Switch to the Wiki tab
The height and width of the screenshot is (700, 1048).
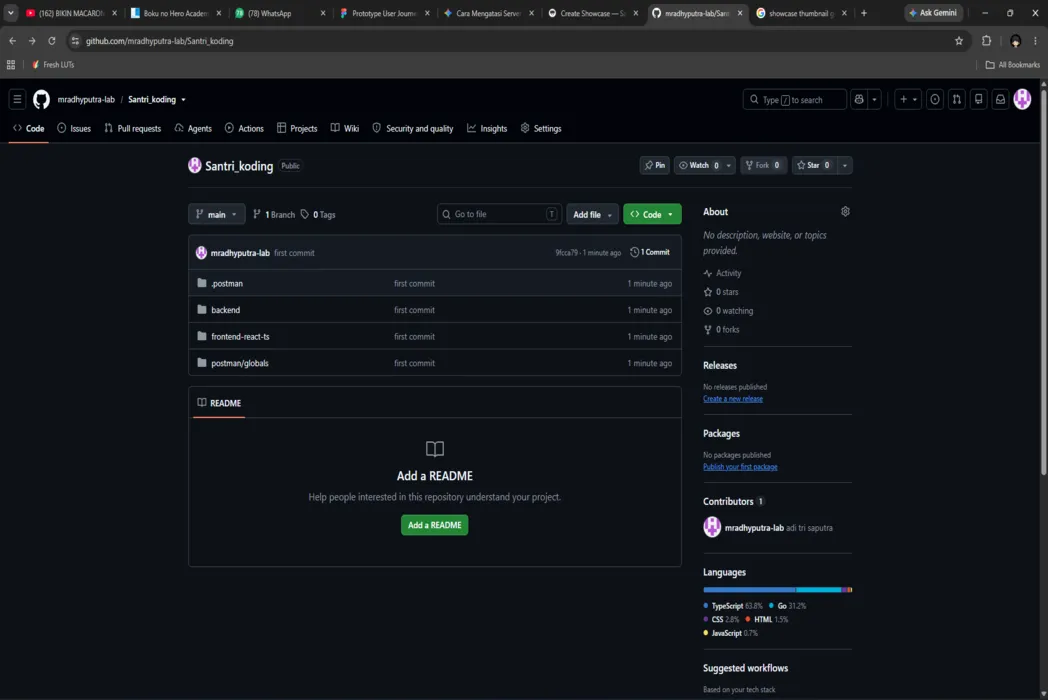click(345, 128)
